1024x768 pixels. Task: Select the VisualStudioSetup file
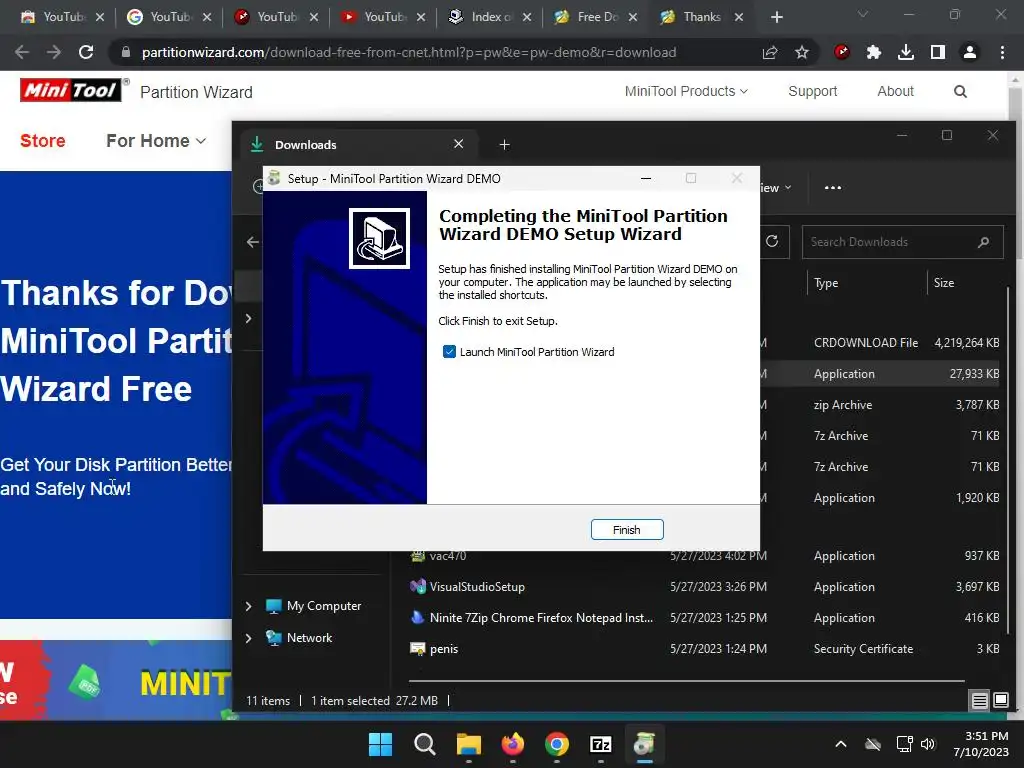coord(704,586)
